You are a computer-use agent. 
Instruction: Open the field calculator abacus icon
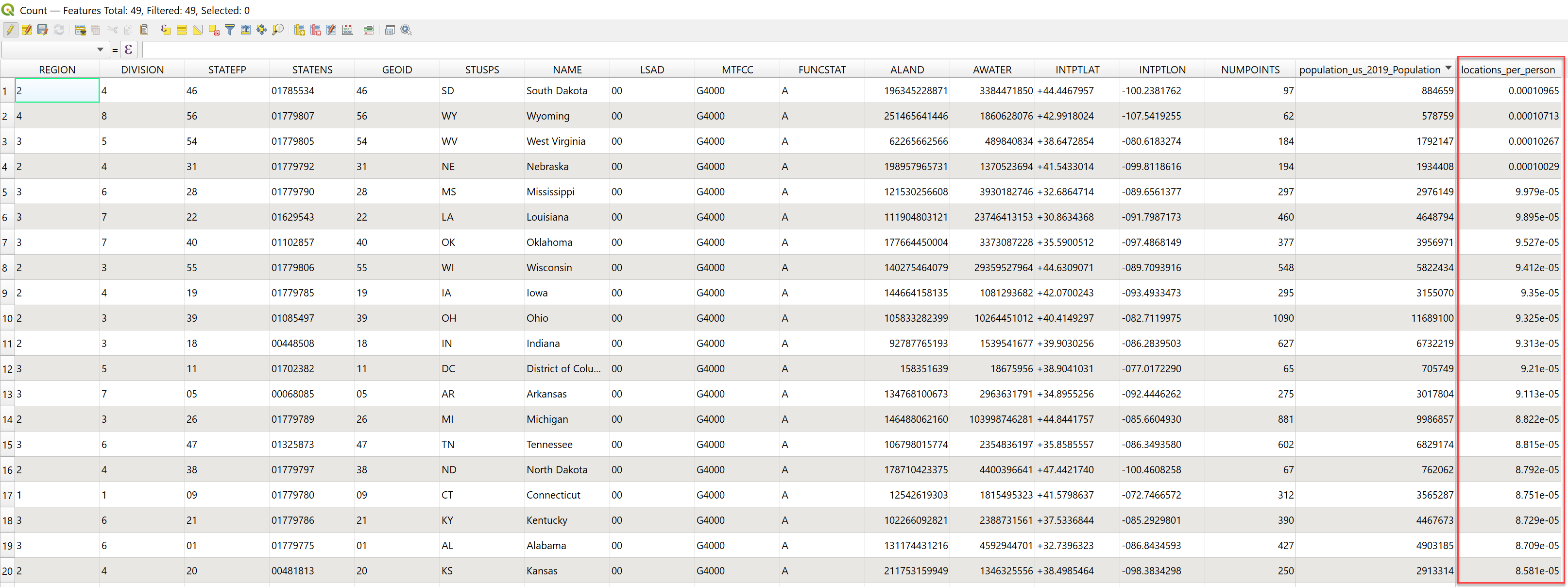click(348, 30)
